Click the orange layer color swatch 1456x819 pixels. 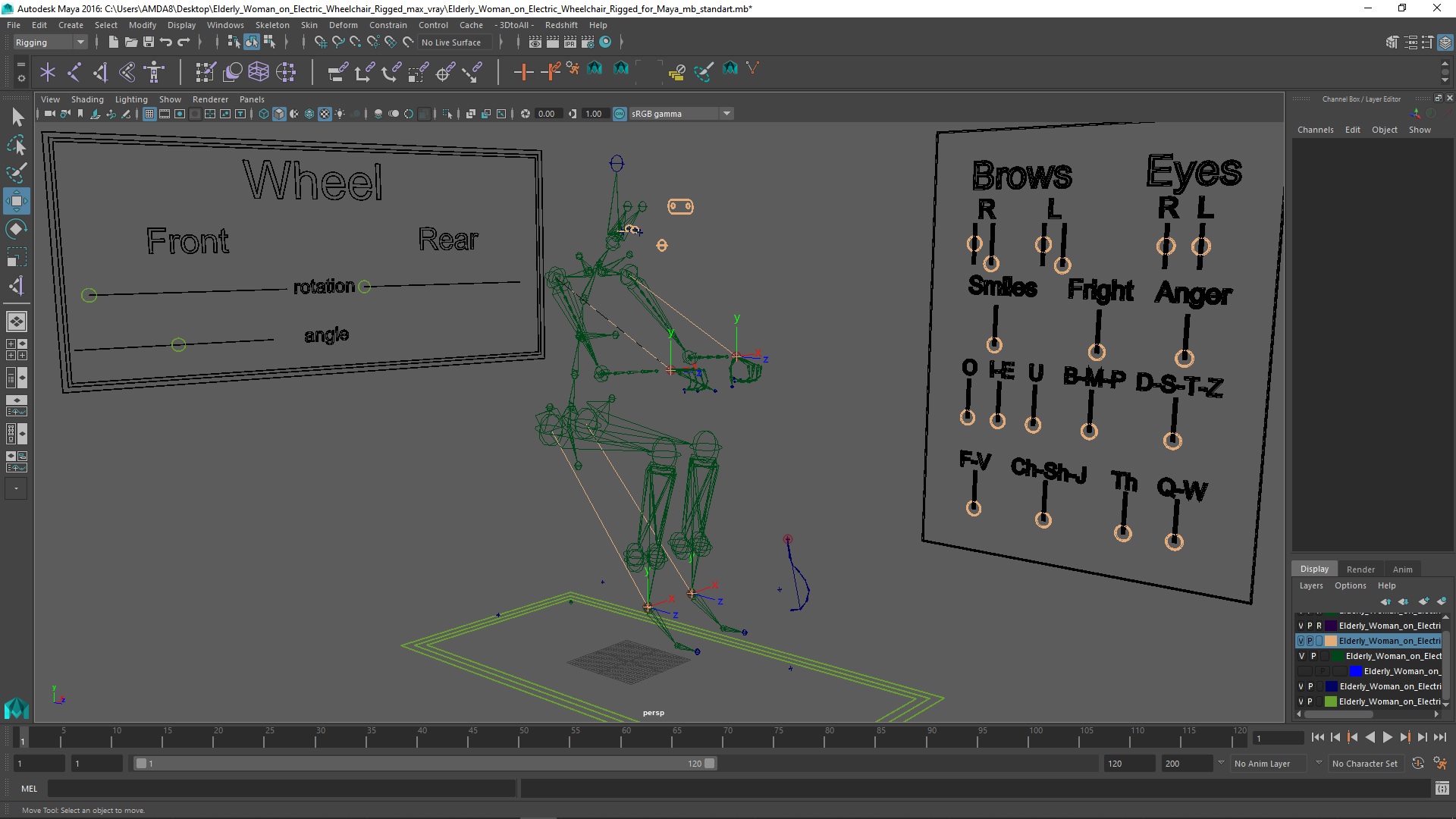(x=1331, y=641)
